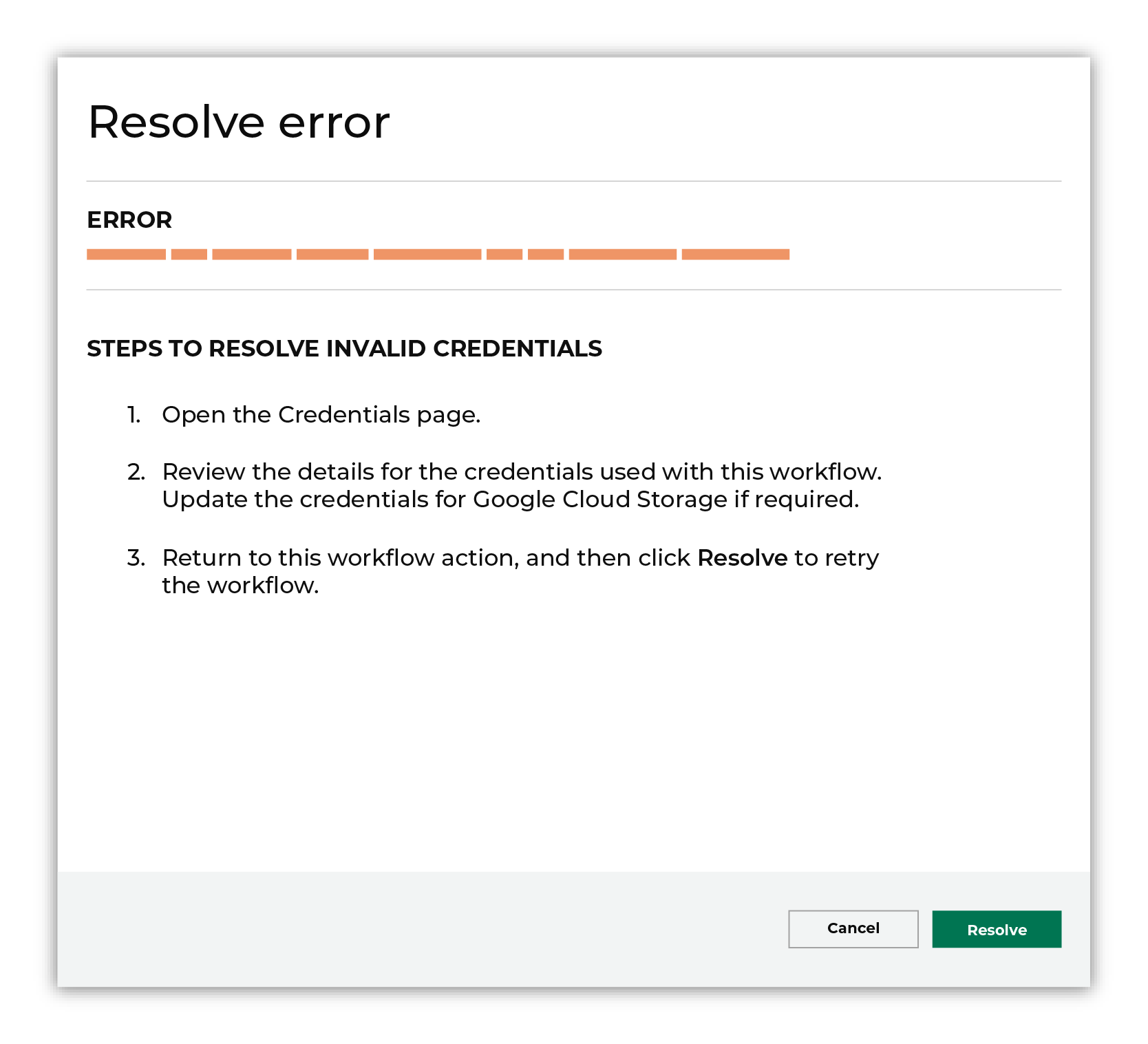
Task: Click step 2 'Review the details for the credentials'
Action: point(378,471)
